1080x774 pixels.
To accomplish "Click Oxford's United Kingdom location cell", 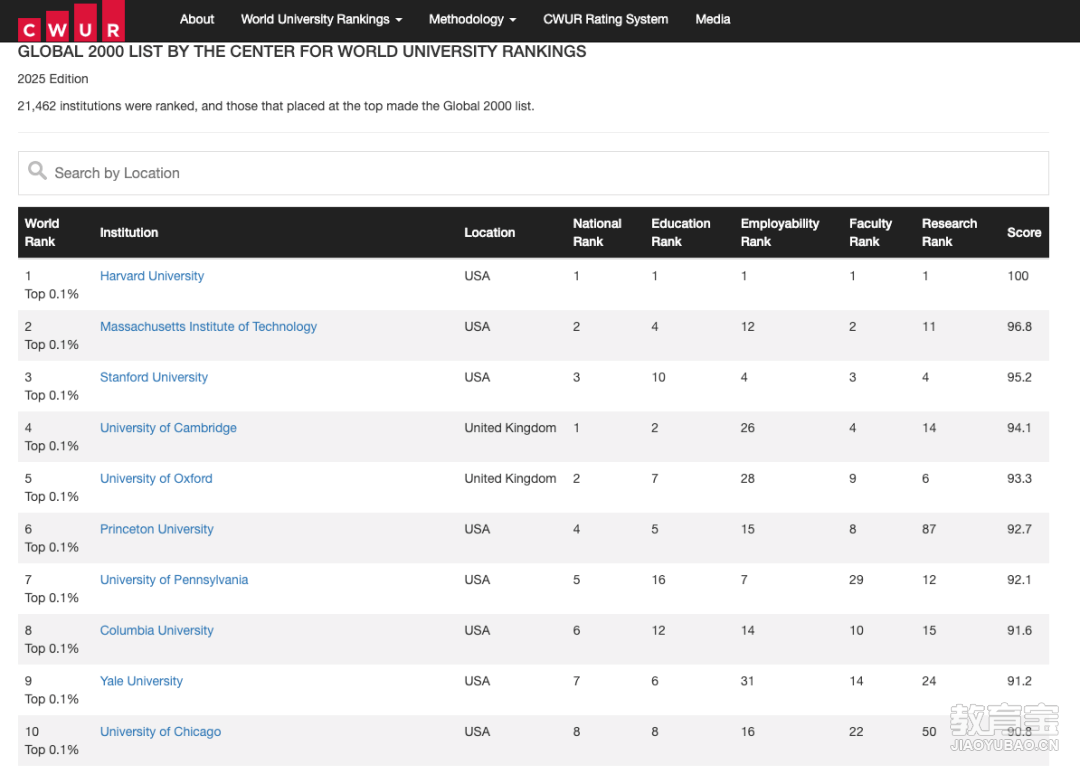I will pyautogui.click(x=510, y=479).
